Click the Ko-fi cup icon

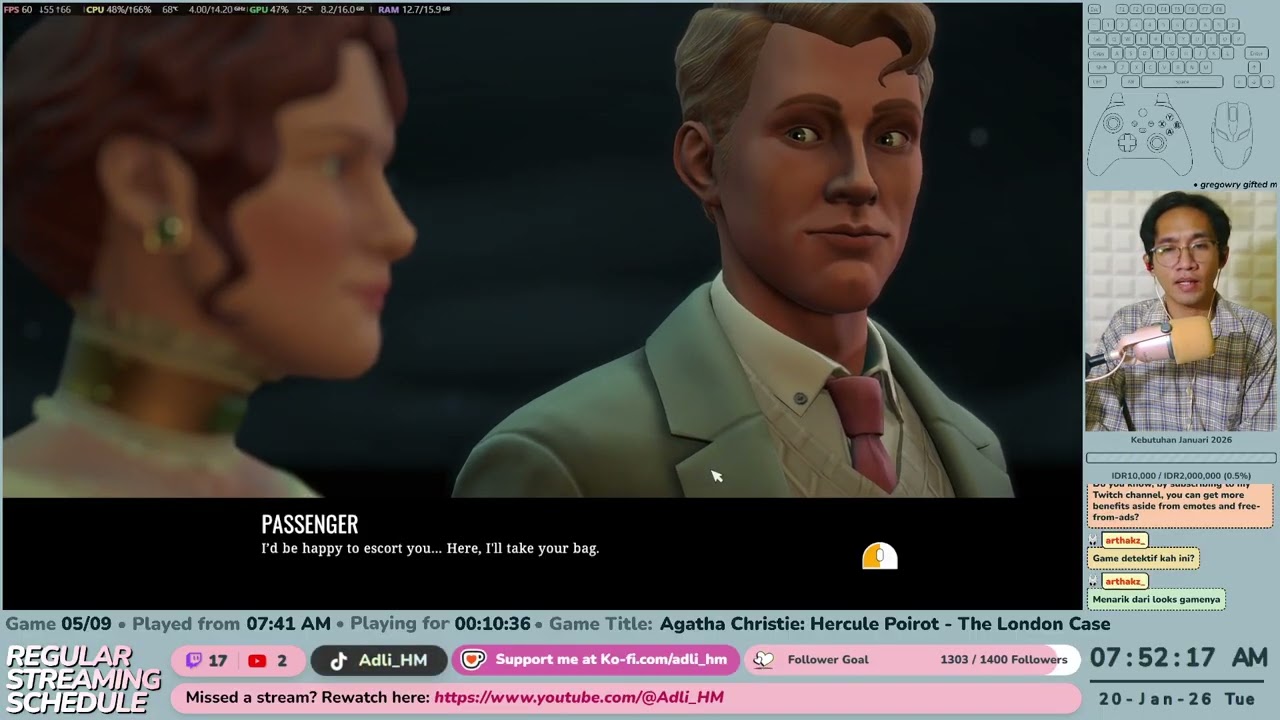473,660
